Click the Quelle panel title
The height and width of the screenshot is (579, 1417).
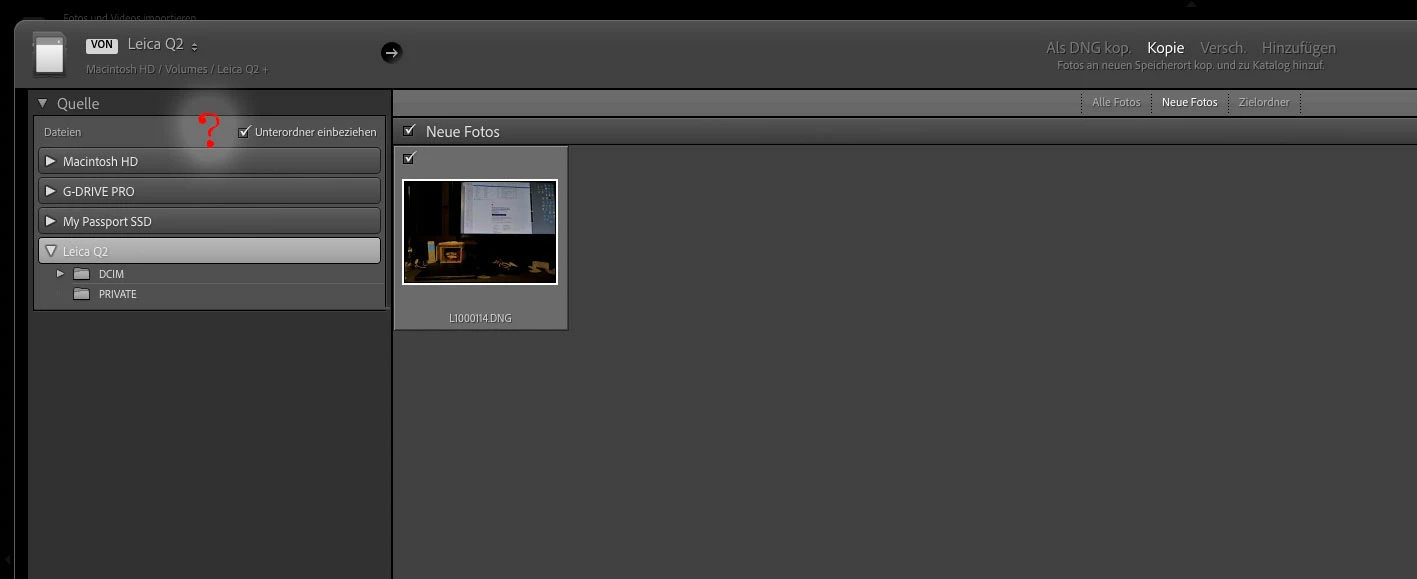click(78, 103)
